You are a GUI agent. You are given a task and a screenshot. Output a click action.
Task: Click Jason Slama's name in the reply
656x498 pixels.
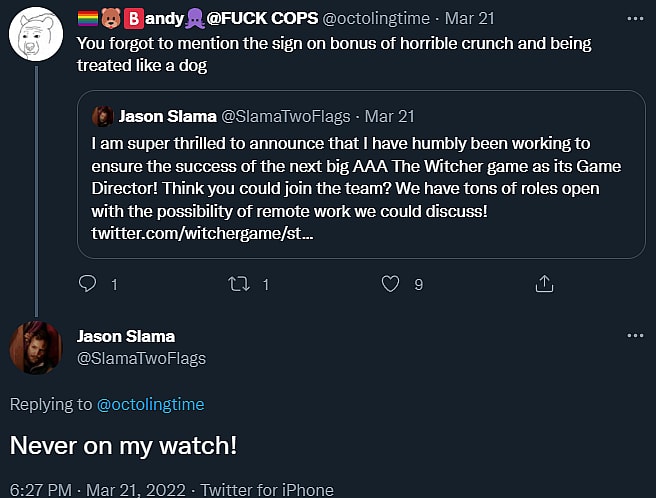click(126, 336)
